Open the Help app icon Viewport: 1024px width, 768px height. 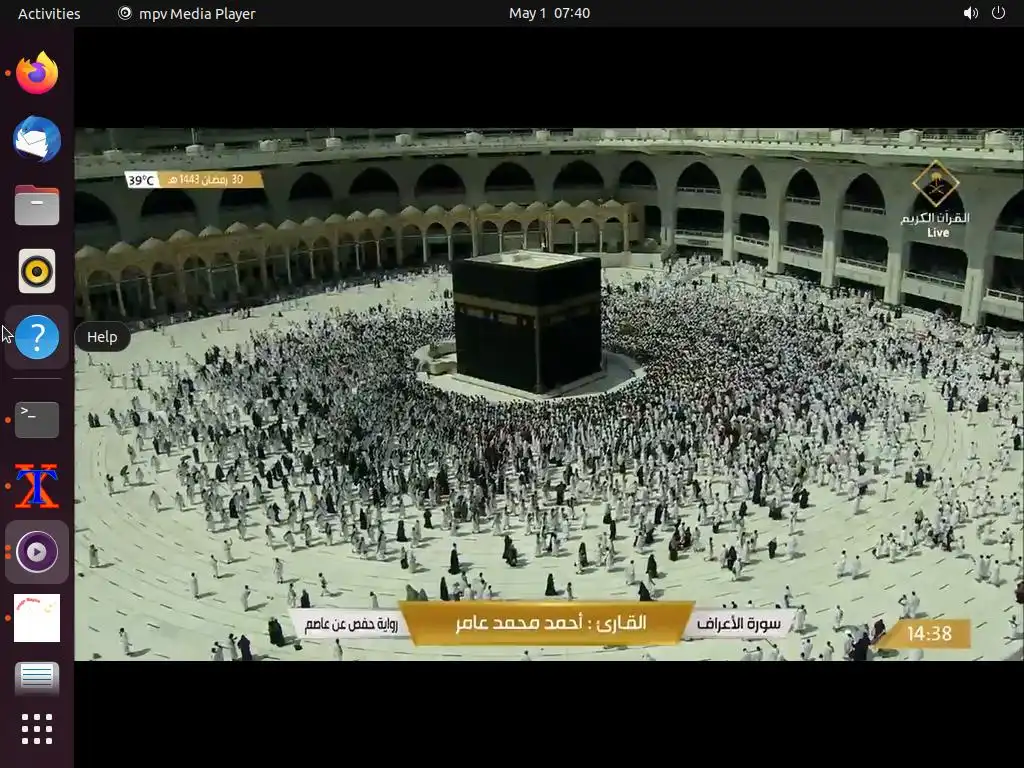coord(37,337)
